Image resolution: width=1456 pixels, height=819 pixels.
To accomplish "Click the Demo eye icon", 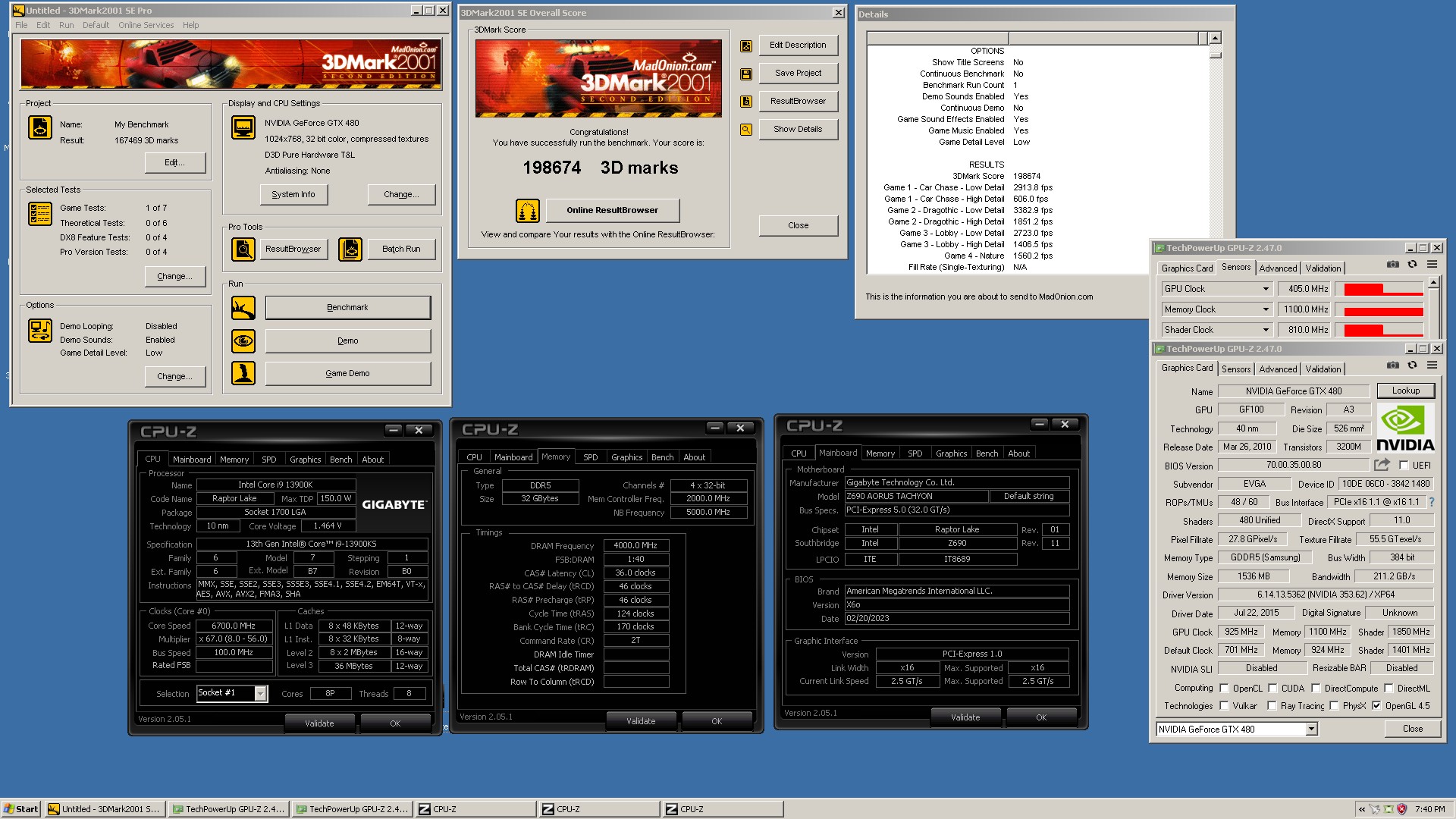I will tap(243, 341).
